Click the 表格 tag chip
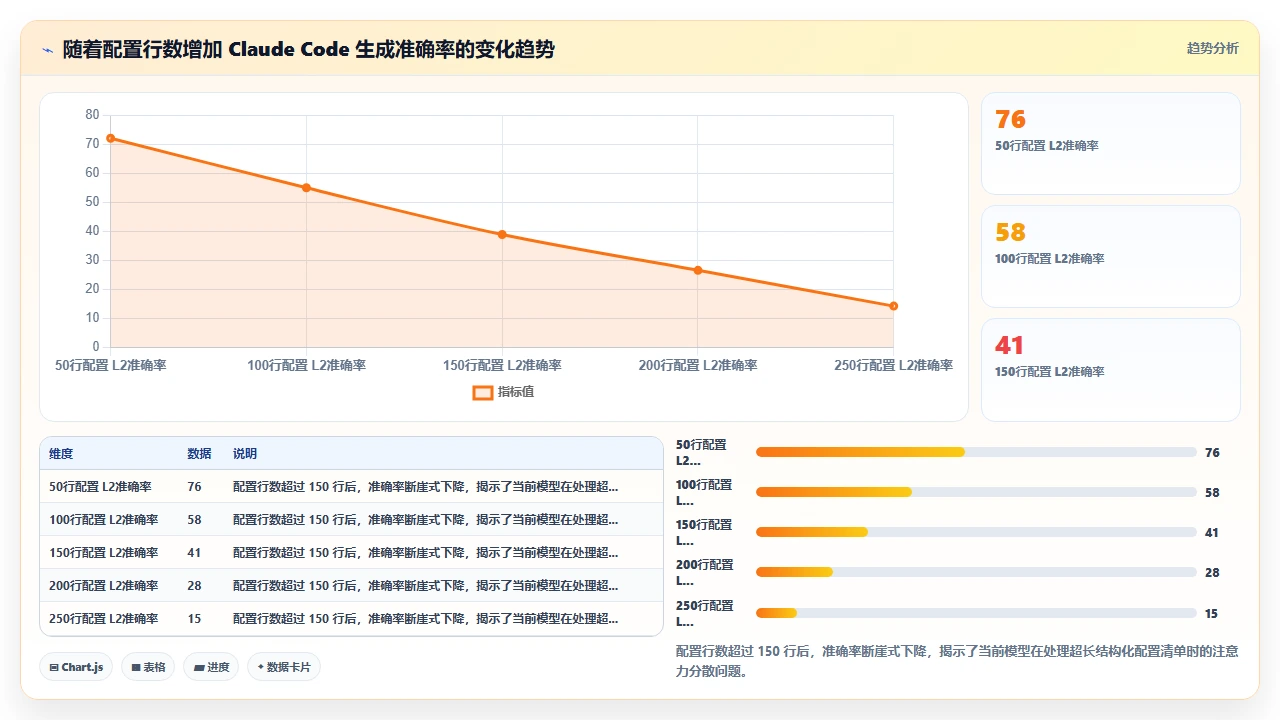The width and height of the screenshot is (1280, 720). (148, 667)
